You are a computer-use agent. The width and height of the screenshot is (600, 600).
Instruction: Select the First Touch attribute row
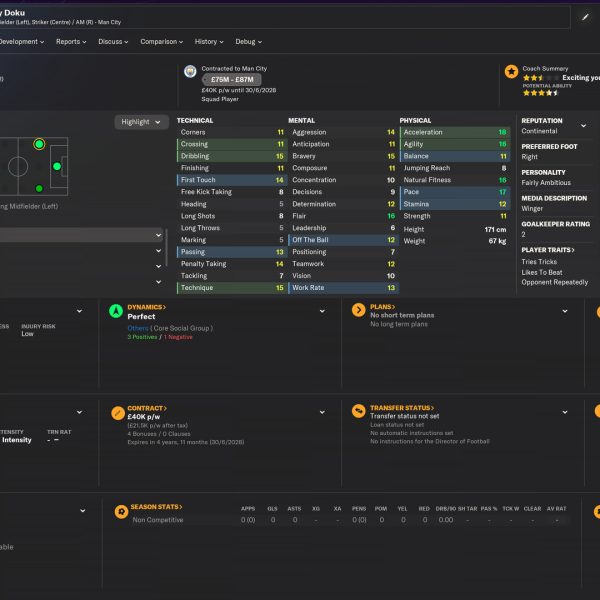(232, 180)
